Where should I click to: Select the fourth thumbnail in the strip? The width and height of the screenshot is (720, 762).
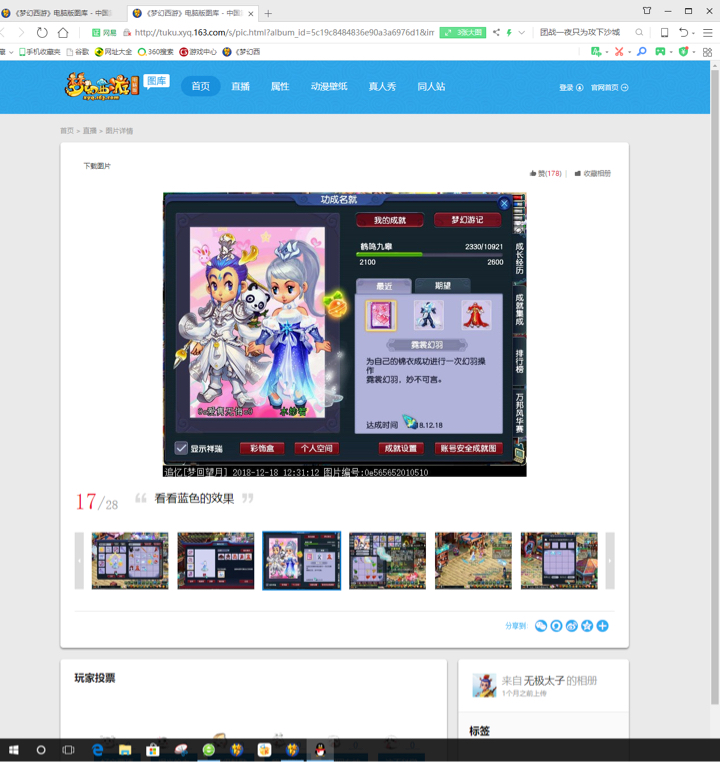click(388, 560)
